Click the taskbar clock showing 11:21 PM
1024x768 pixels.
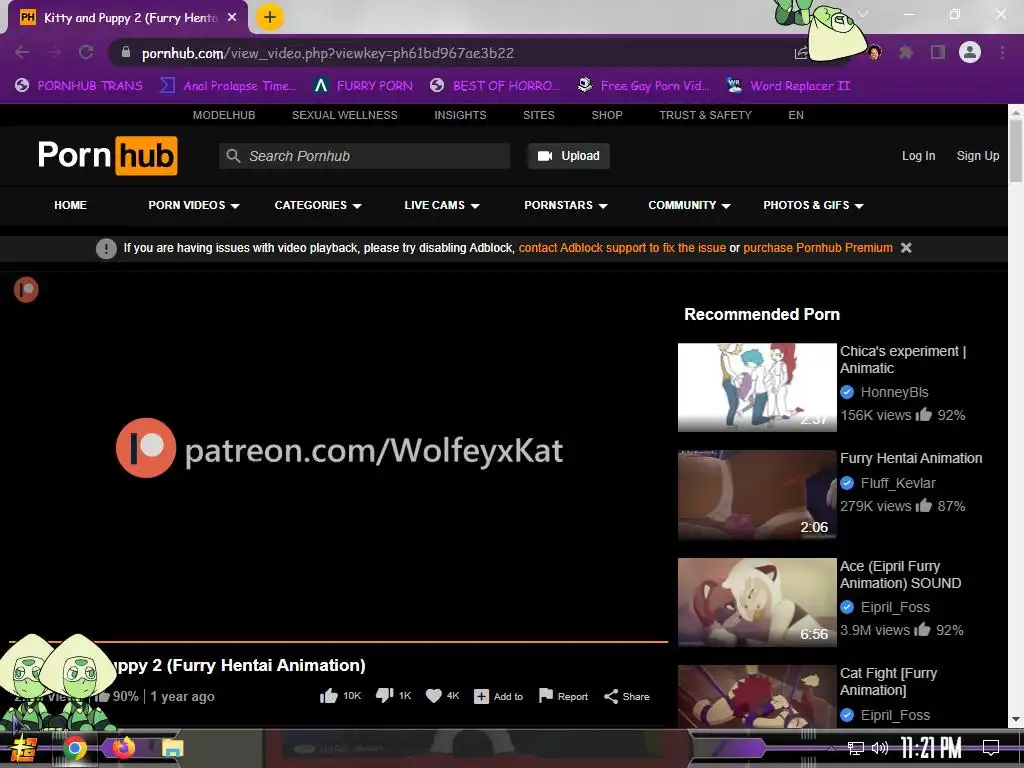pyautogui.click(x=931, y=748)
